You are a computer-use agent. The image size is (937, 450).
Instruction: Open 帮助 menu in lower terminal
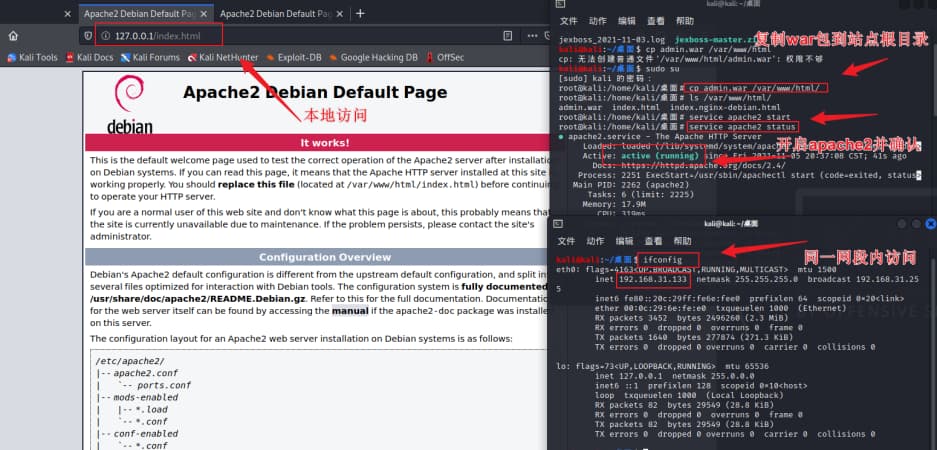(x=682, y=241)
